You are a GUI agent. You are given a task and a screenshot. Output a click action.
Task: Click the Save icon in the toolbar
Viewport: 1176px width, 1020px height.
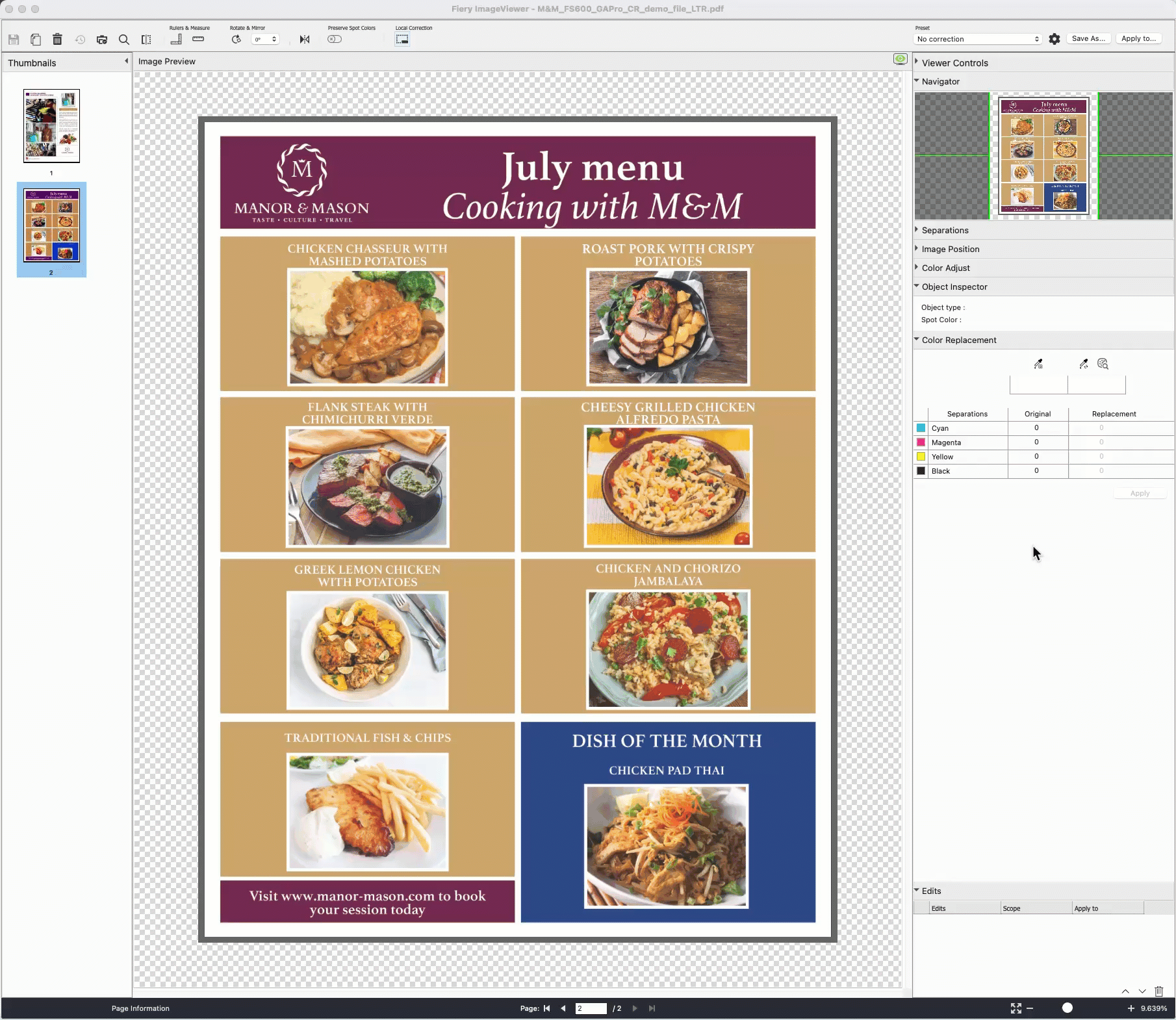click(x=14, y=40)
